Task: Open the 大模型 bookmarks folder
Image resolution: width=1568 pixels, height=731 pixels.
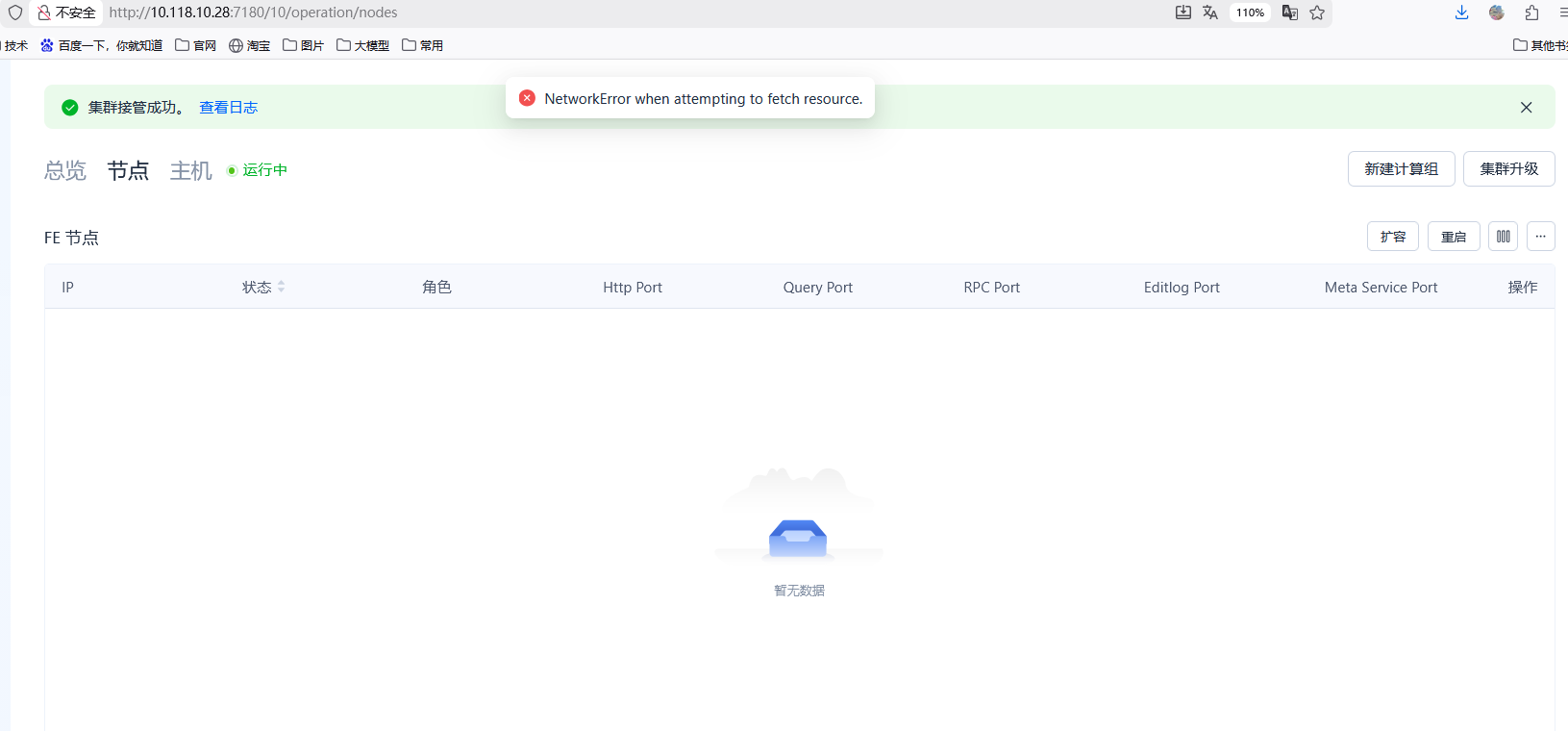Action: tap(363, 45)
